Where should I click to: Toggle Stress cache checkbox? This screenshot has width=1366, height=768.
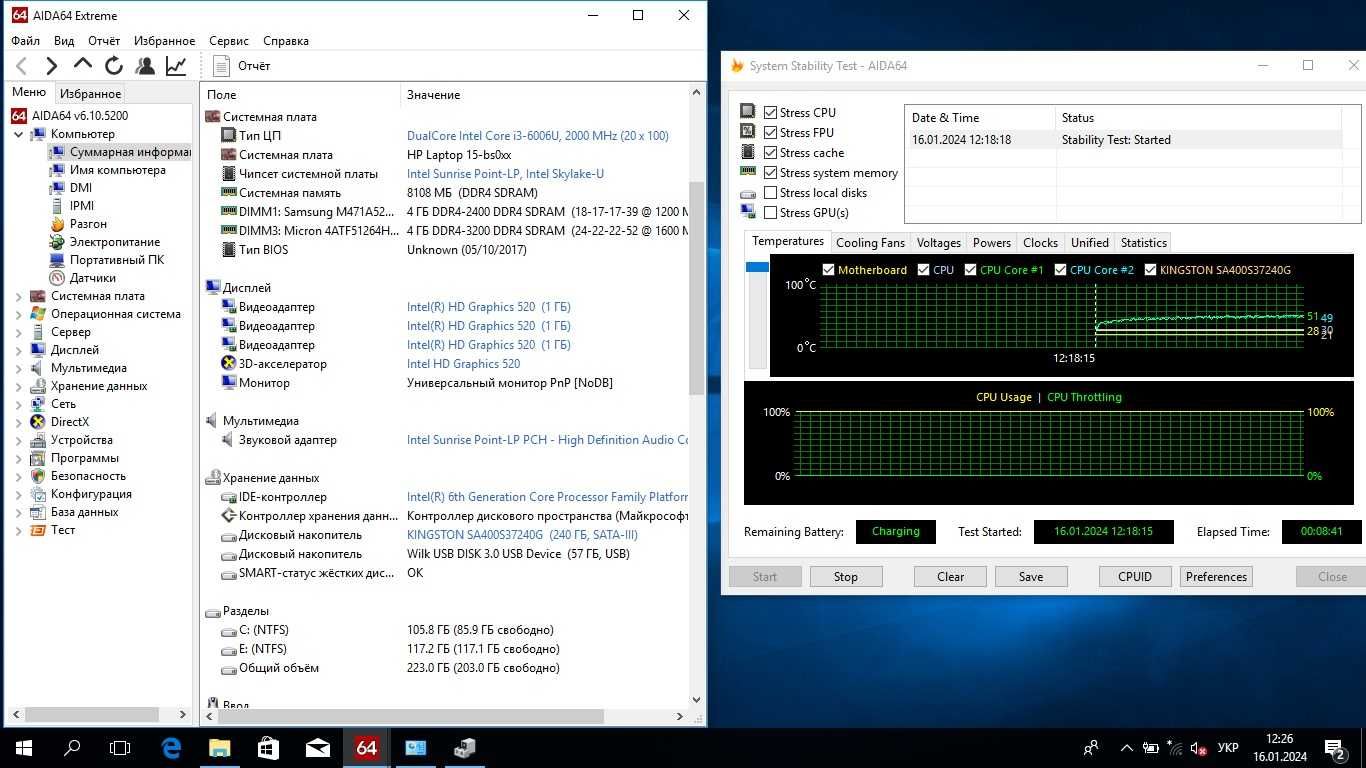[770, 153]
